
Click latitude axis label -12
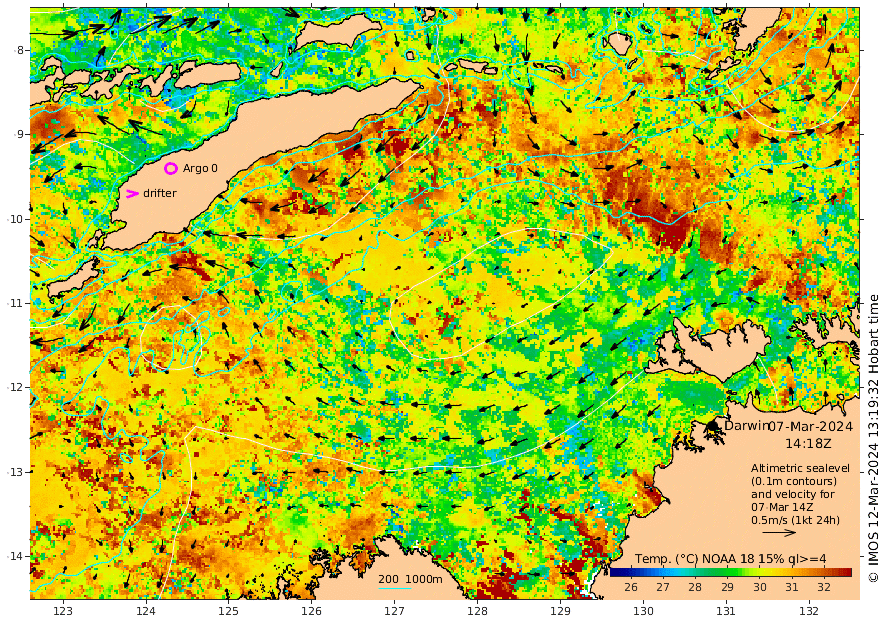pyautogui.click(x=15, y=387)
